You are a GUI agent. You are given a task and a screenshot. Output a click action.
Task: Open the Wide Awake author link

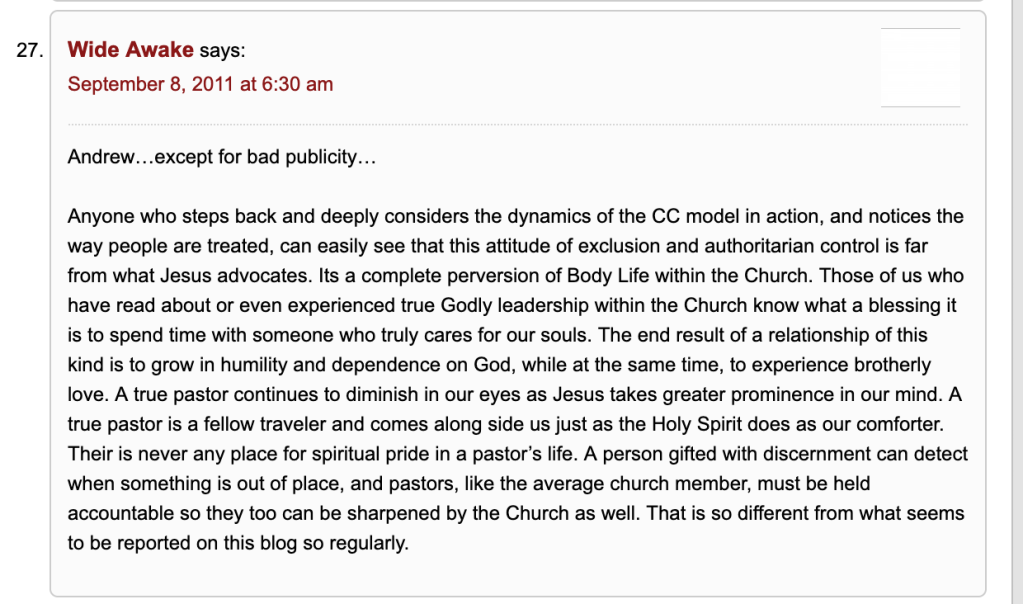coord(130,50)
